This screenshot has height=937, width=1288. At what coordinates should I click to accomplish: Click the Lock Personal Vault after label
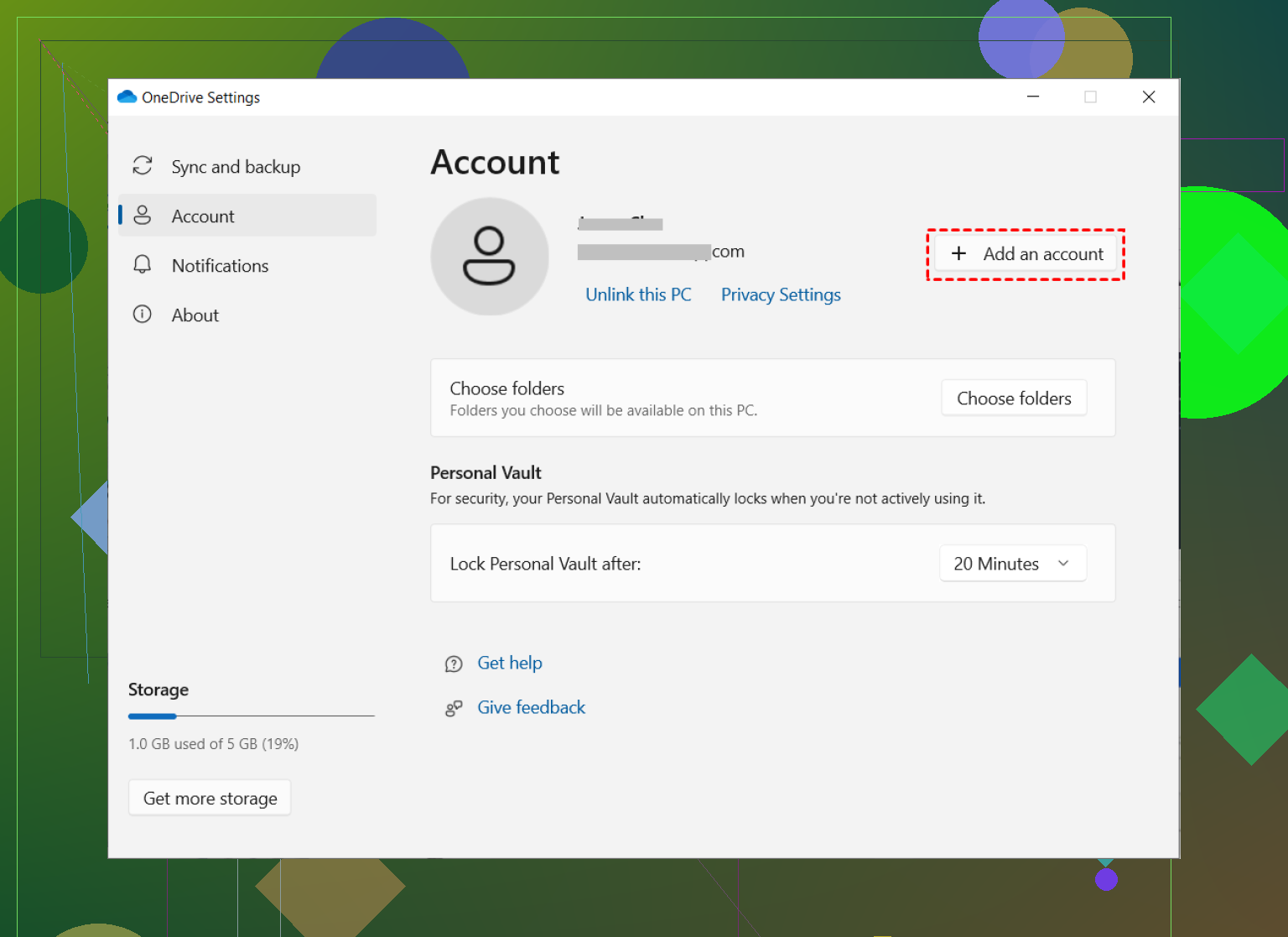point(545,564)
